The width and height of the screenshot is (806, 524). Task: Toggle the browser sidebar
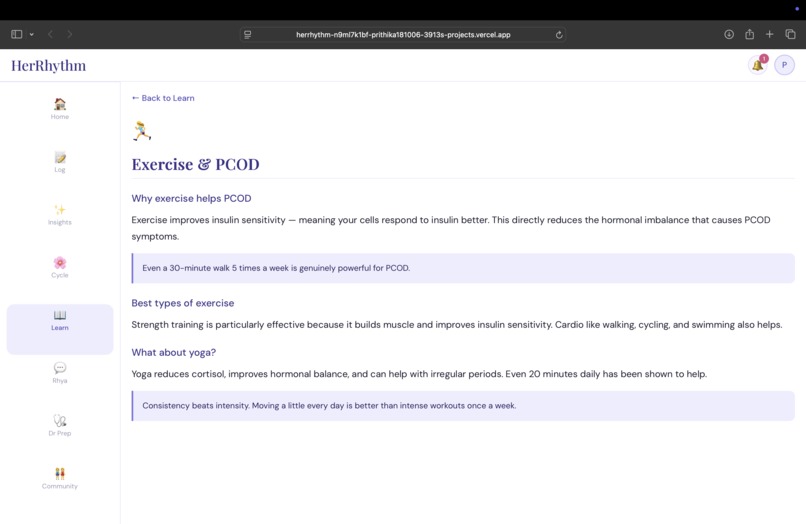16,34
